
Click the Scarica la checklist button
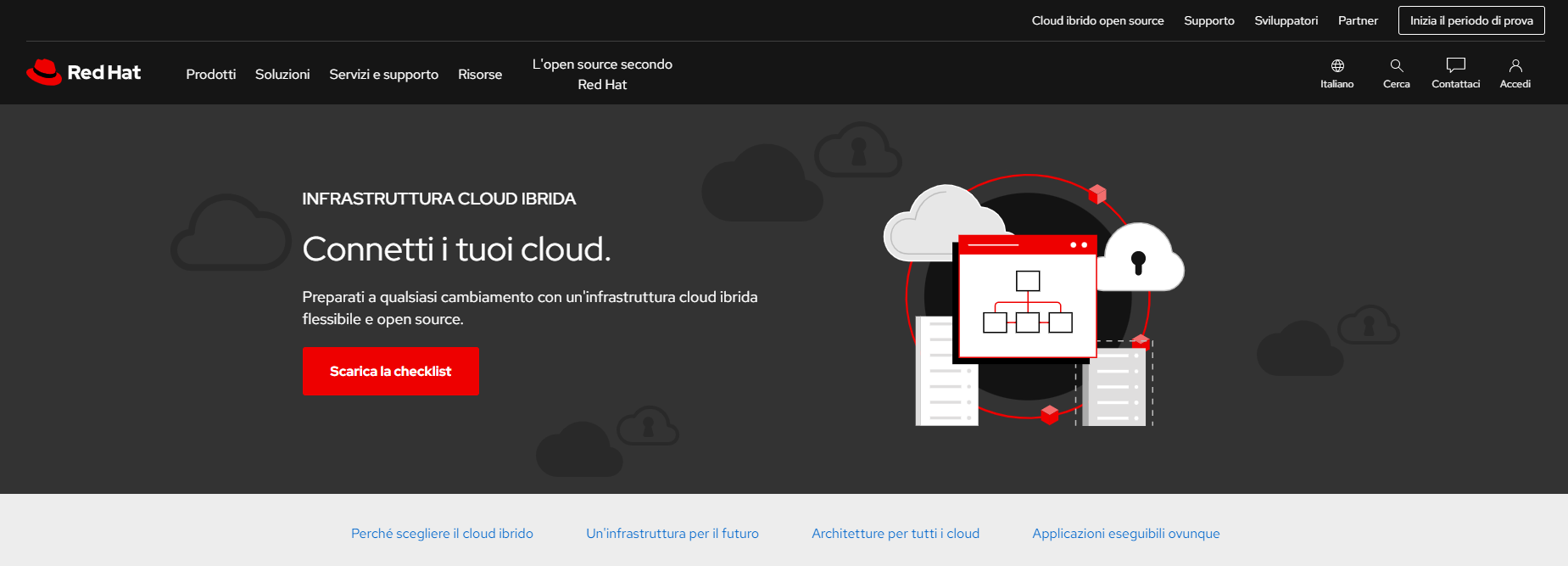coord(391,371)
